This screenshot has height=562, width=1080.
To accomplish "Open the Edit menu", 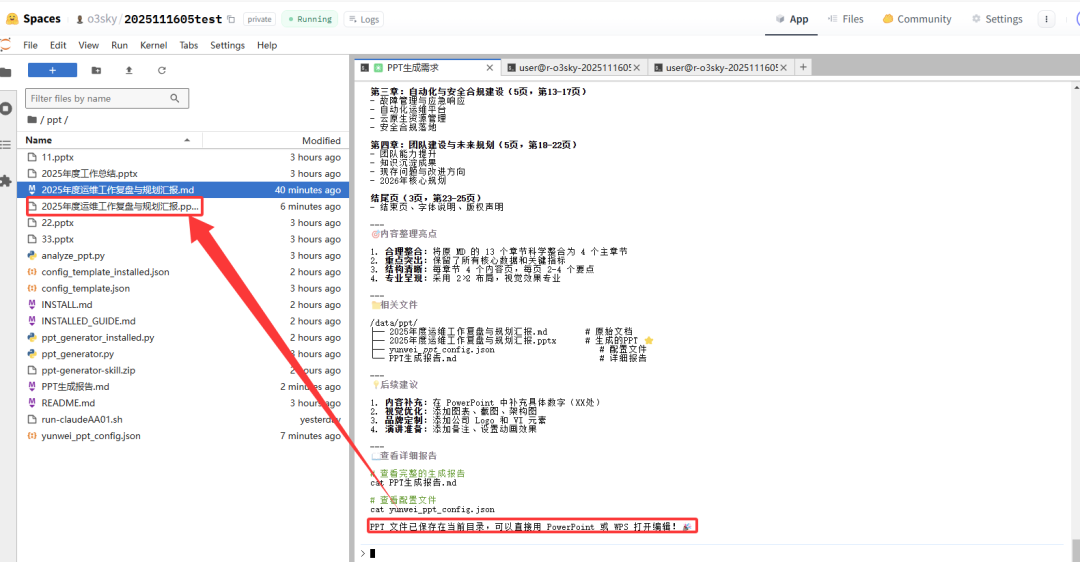I will pyautogui.click(x=58, y=45).
